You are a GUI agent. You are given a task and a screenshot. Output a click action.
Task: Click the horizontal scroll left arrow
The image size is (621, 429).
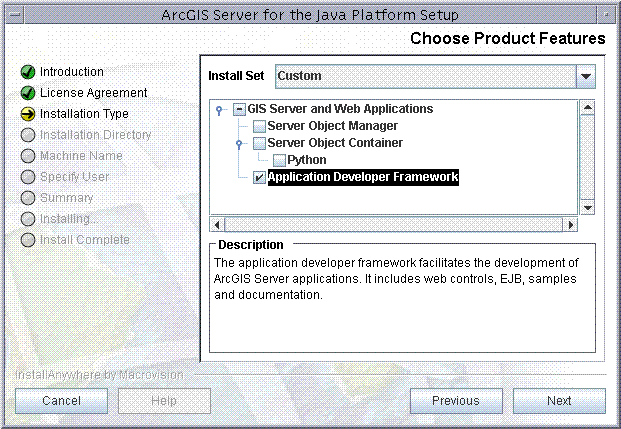click(217, 225)
